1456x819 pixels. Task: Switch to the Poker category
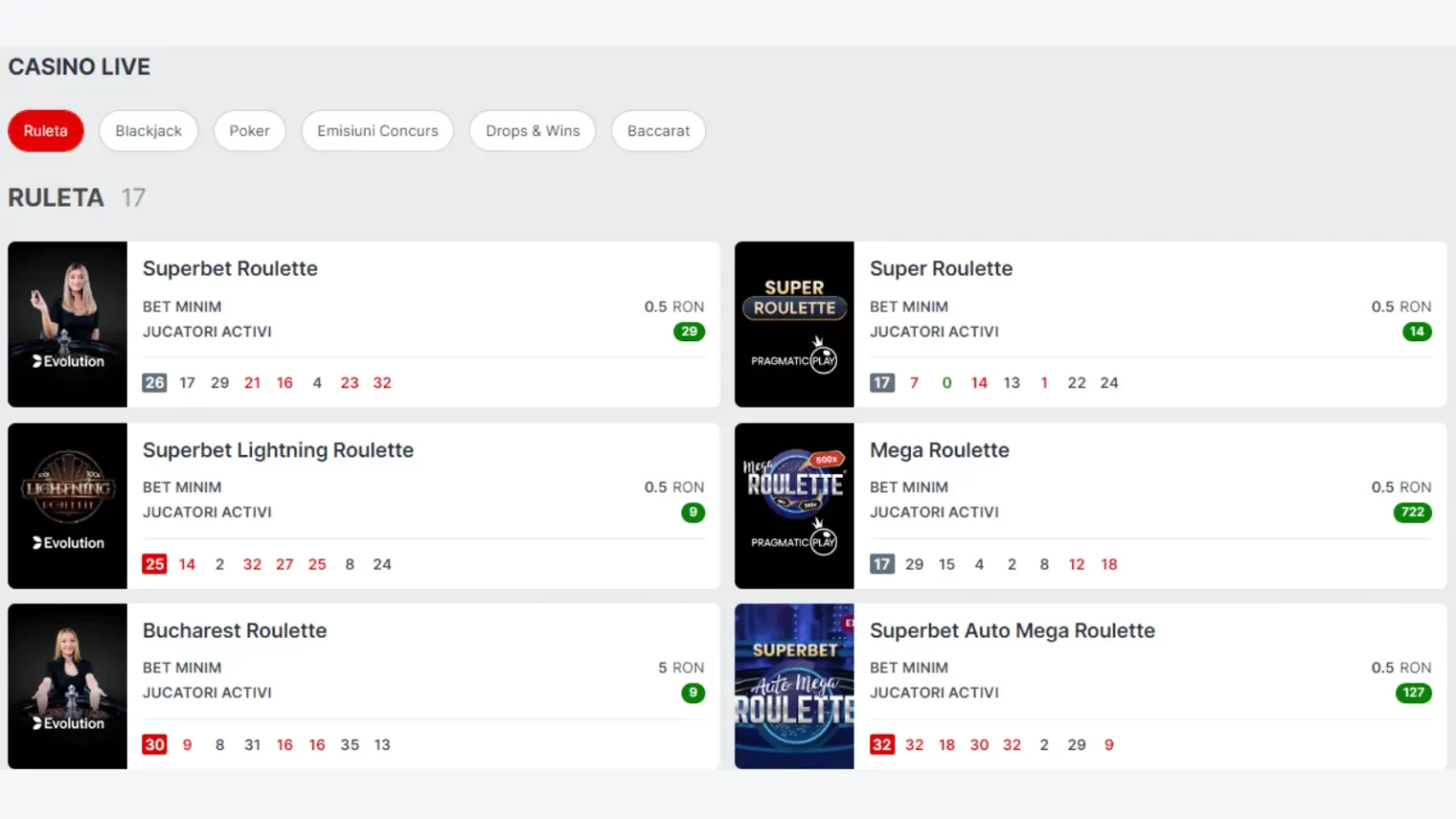[x=249, y=131]
